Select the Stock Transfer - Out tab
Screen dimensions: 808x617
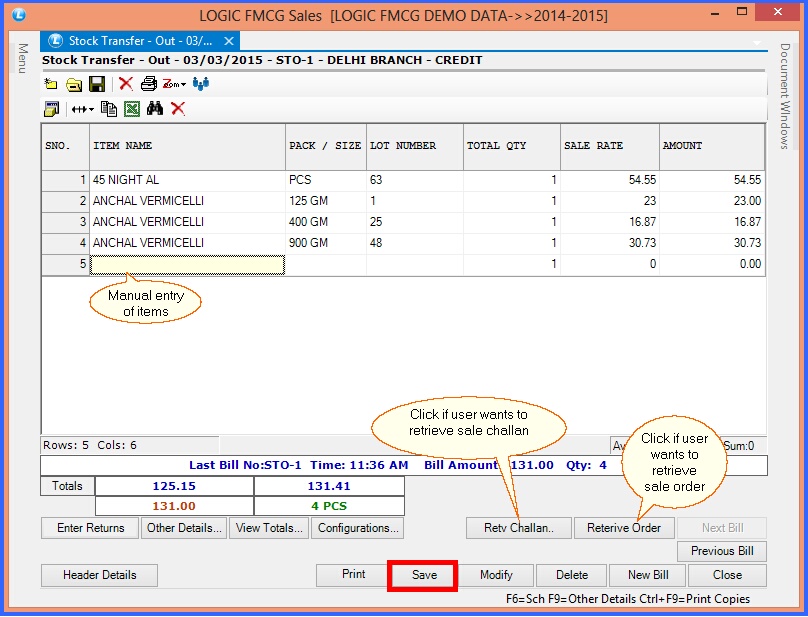point(140,41)
